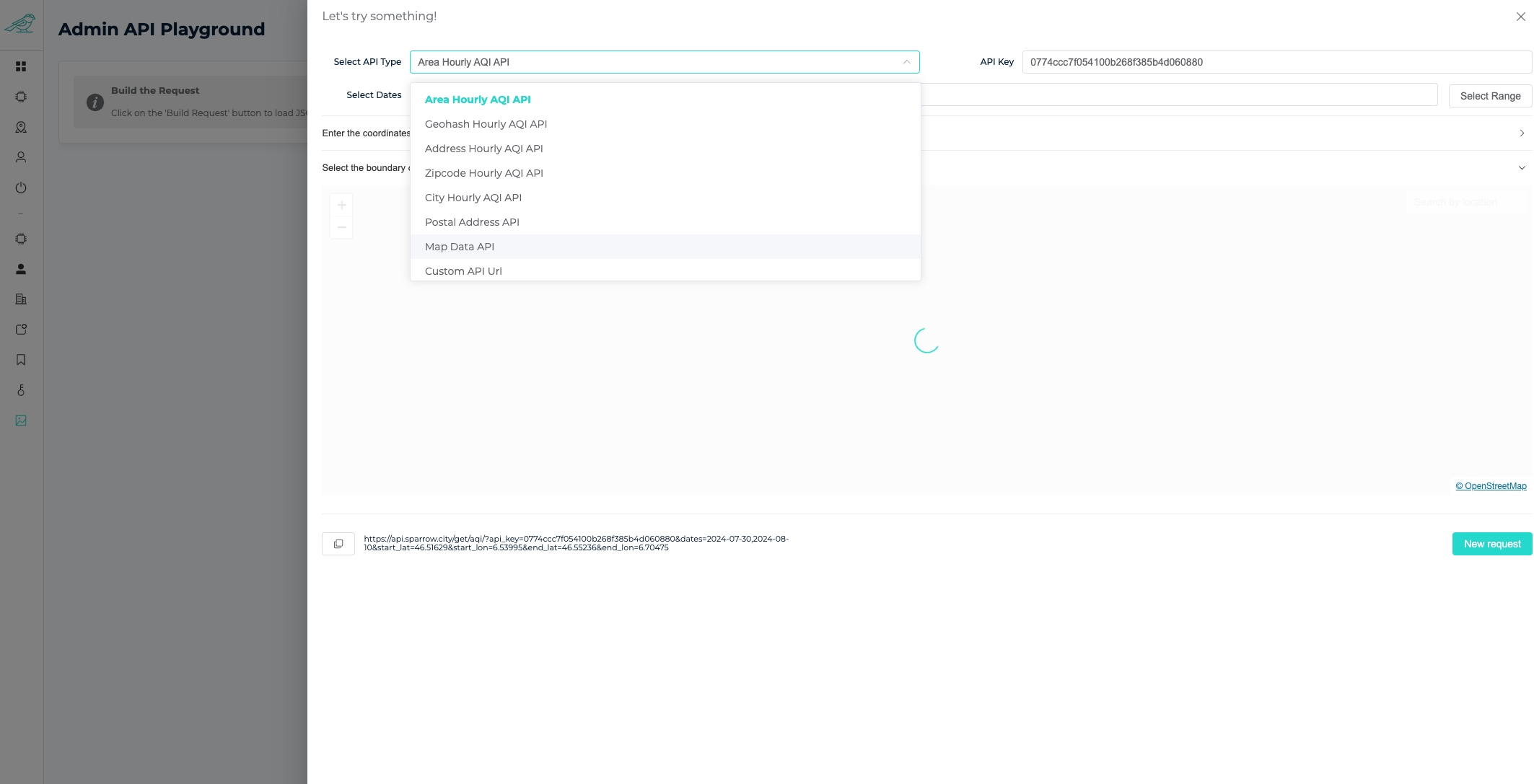Click into the API Key input field
This screenshot has height=784, width=1534.
tap(1276, 62)
